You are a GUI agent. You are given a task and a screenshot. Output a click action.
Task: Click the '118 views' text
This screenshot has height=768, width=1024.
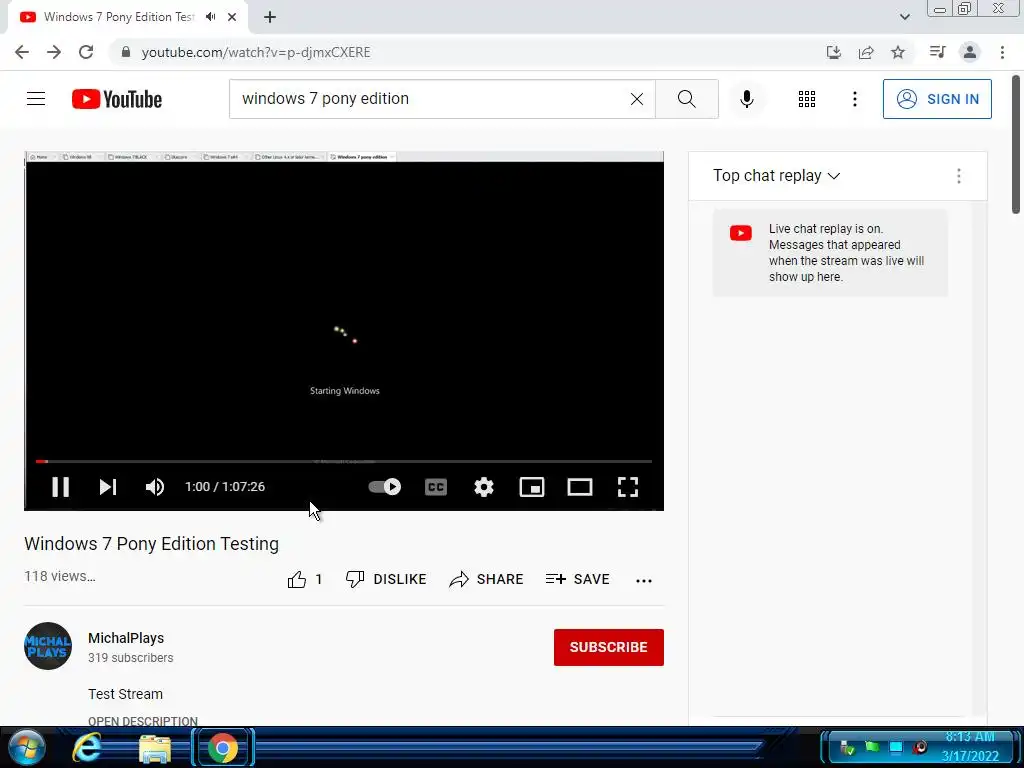click(x=59, y=576)
